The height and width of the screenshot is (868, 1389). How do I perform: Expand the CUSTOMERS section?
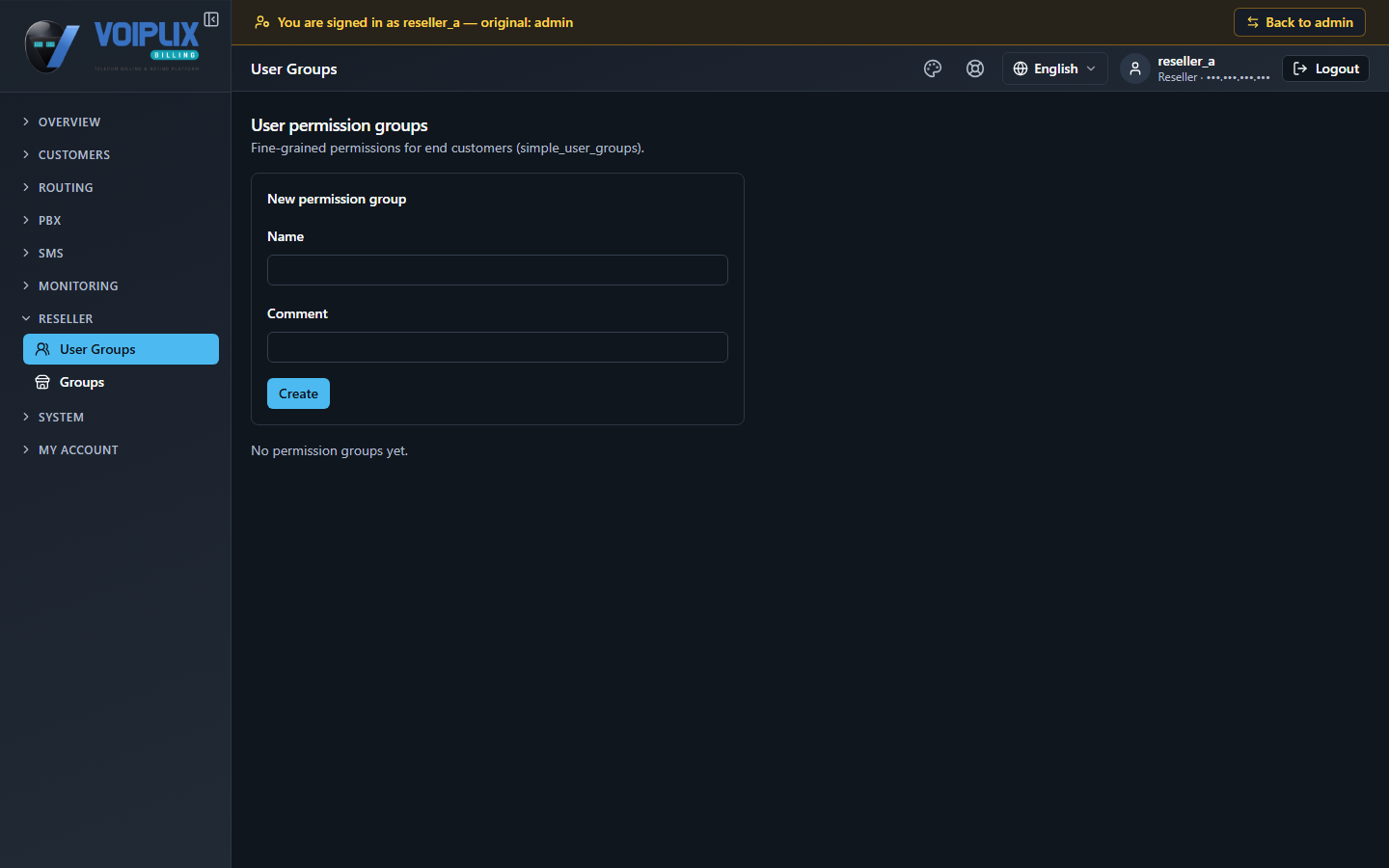click(74, 154)
